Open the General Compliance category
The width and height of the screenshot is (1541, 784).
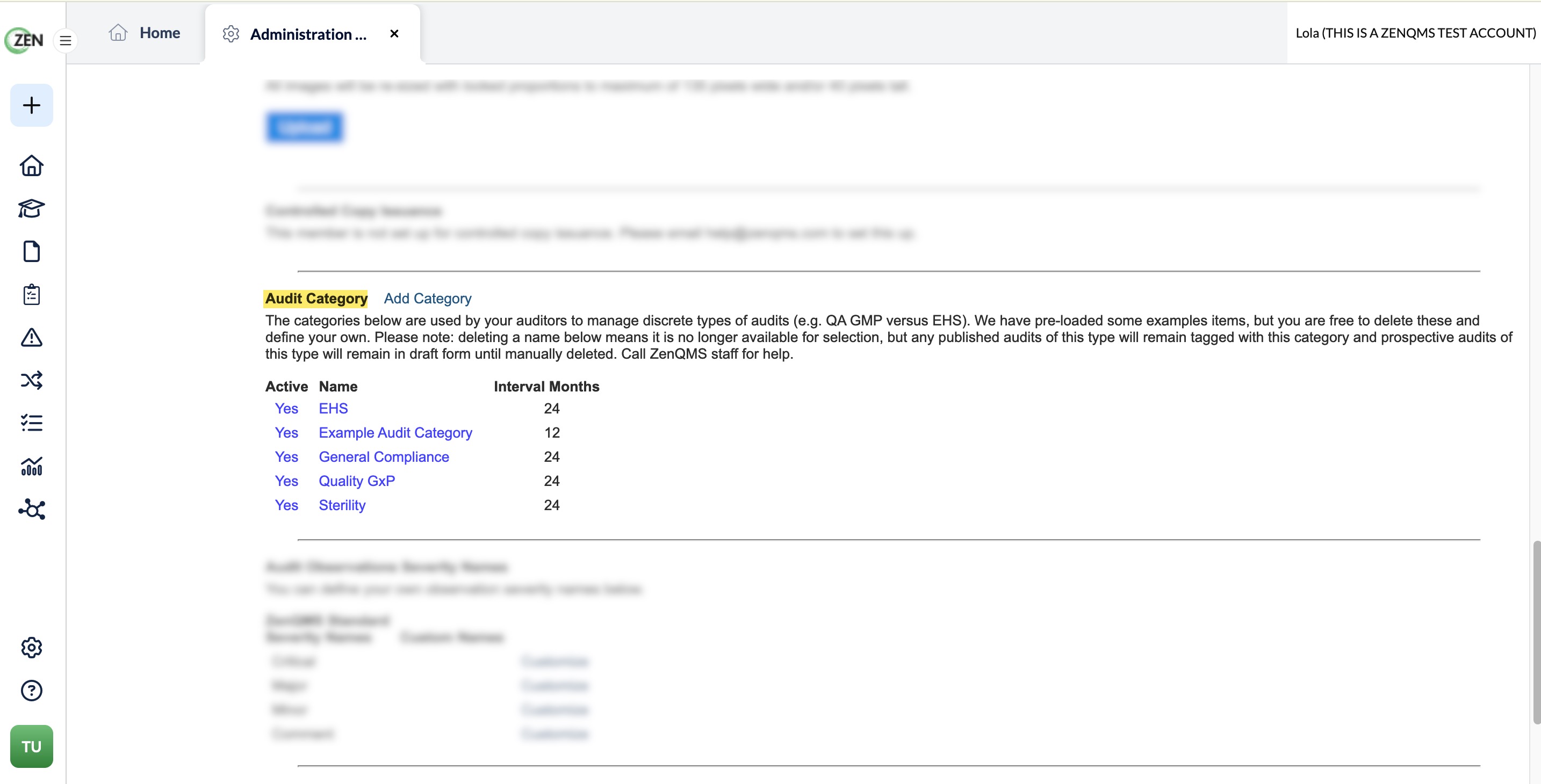coord(384,457)
